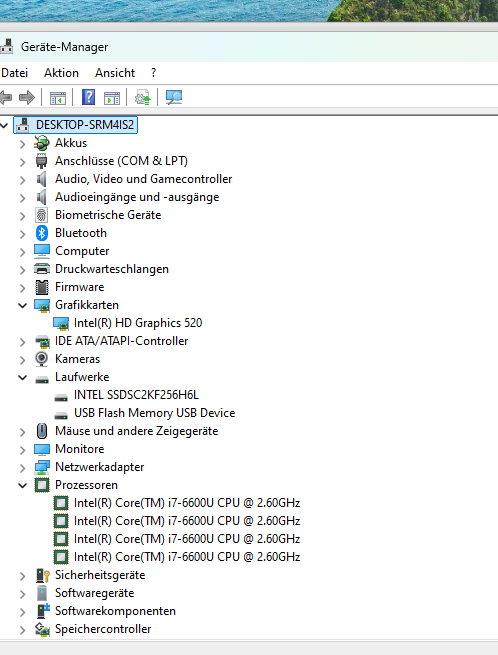
Task: Collapse the Laufwerke node
Action: click(x=23, y=377)
